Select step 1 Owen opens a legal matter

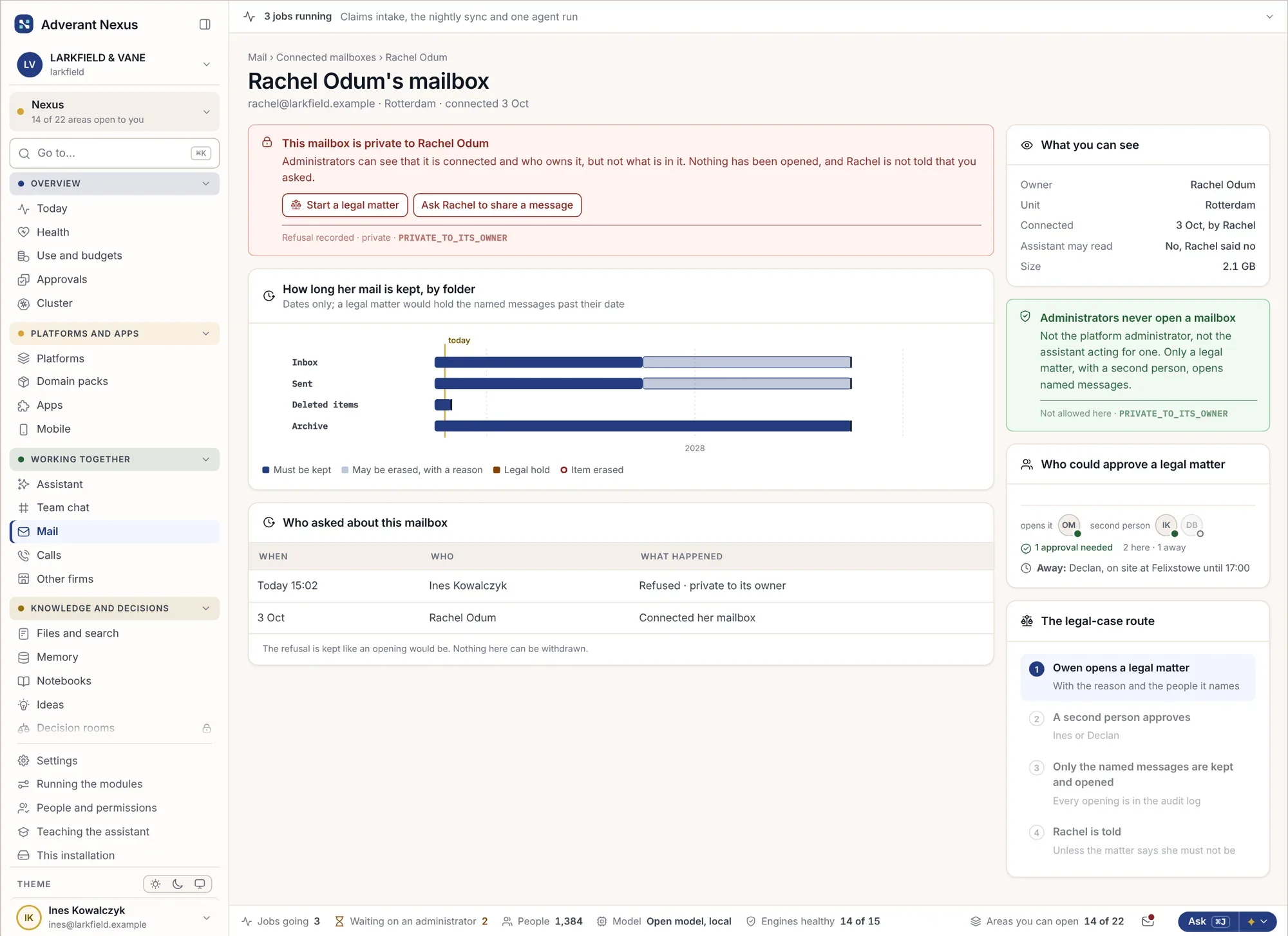(x=1138, y=677)
